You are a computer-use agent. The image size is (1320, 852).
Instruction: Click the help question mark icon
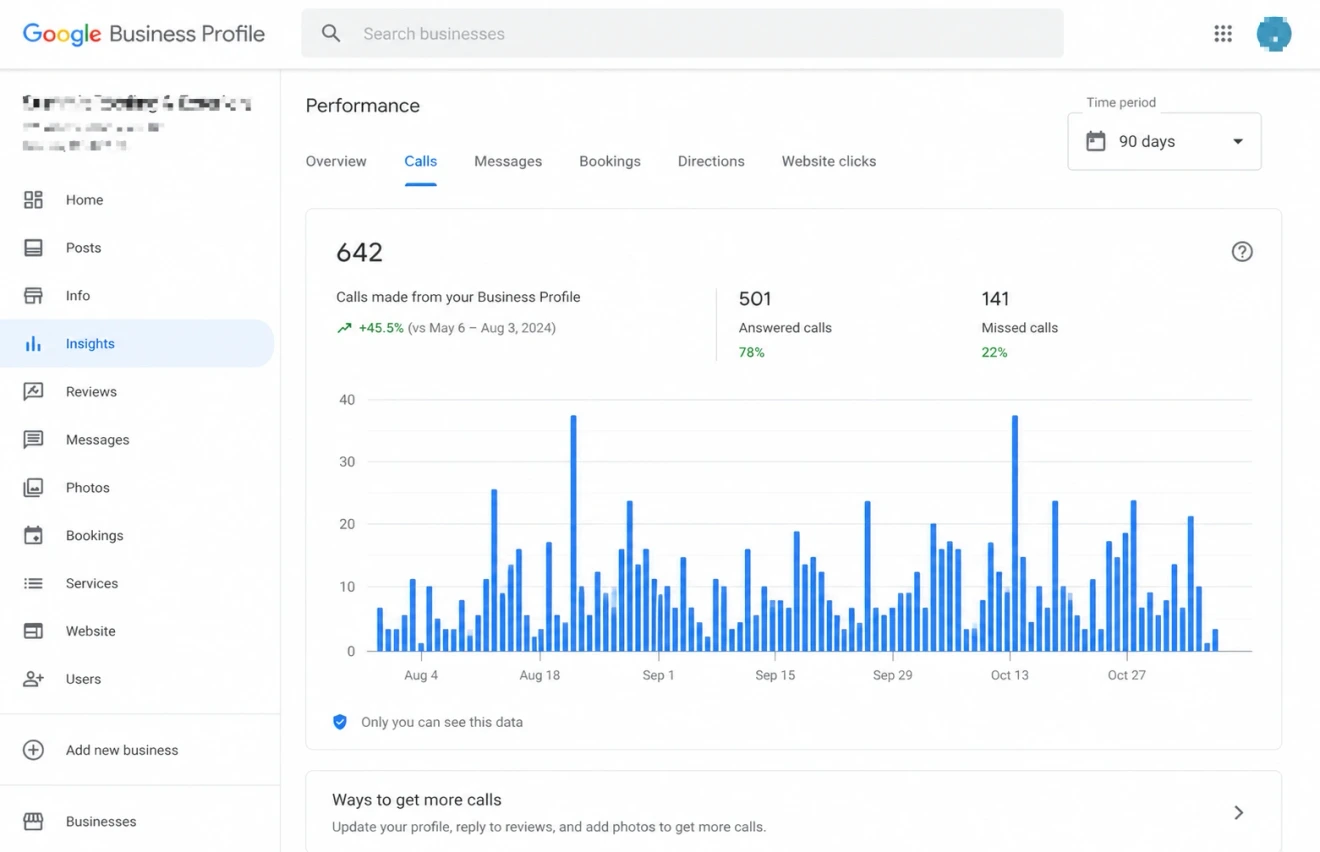(x=1241, y=252)
